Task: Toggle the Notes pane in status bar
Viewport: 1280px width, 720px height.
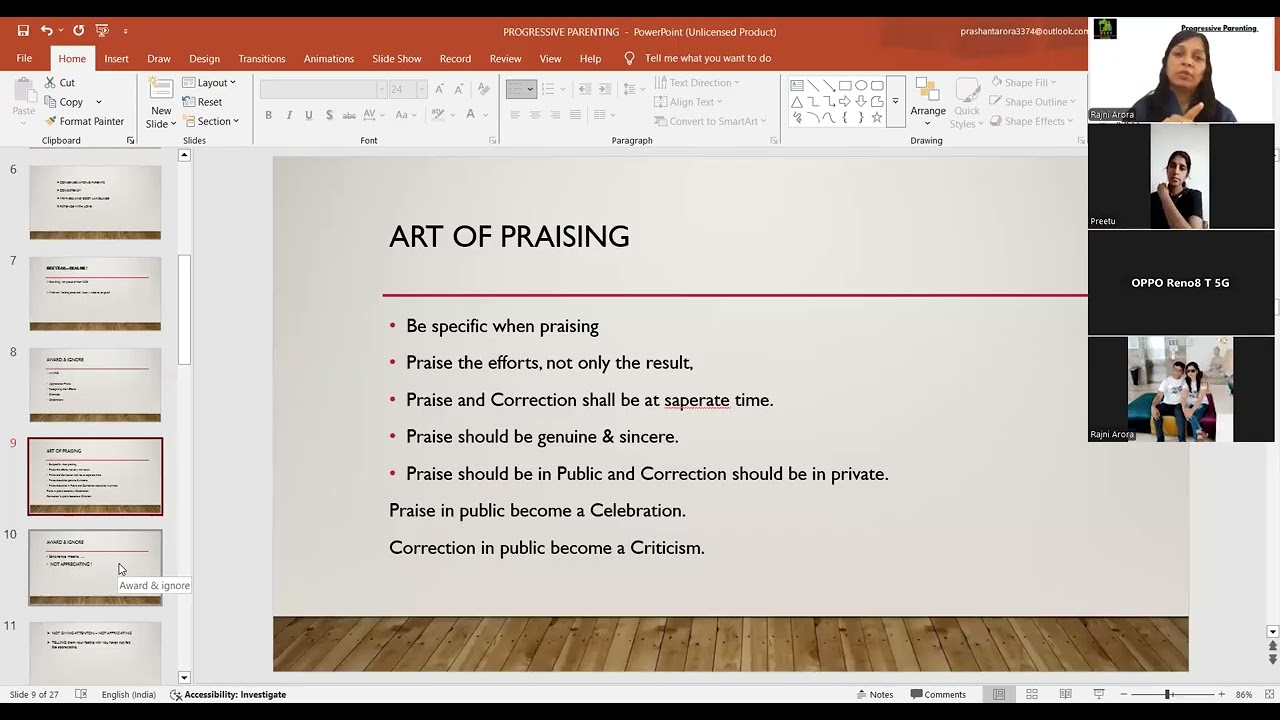Action: [875, 694]
